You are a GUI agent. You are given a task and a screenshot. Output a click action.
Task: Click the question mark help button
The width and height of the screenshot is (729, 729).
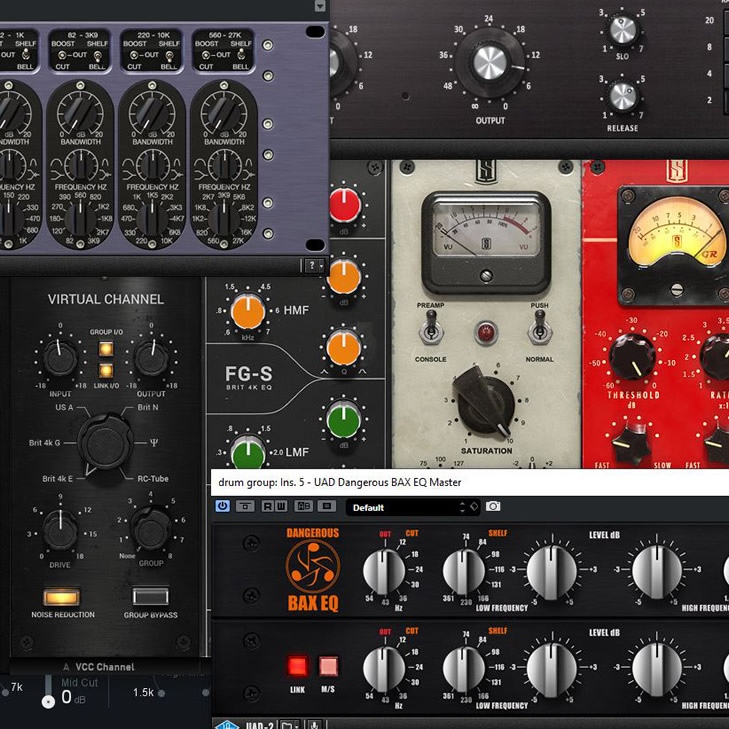(313, 265)
